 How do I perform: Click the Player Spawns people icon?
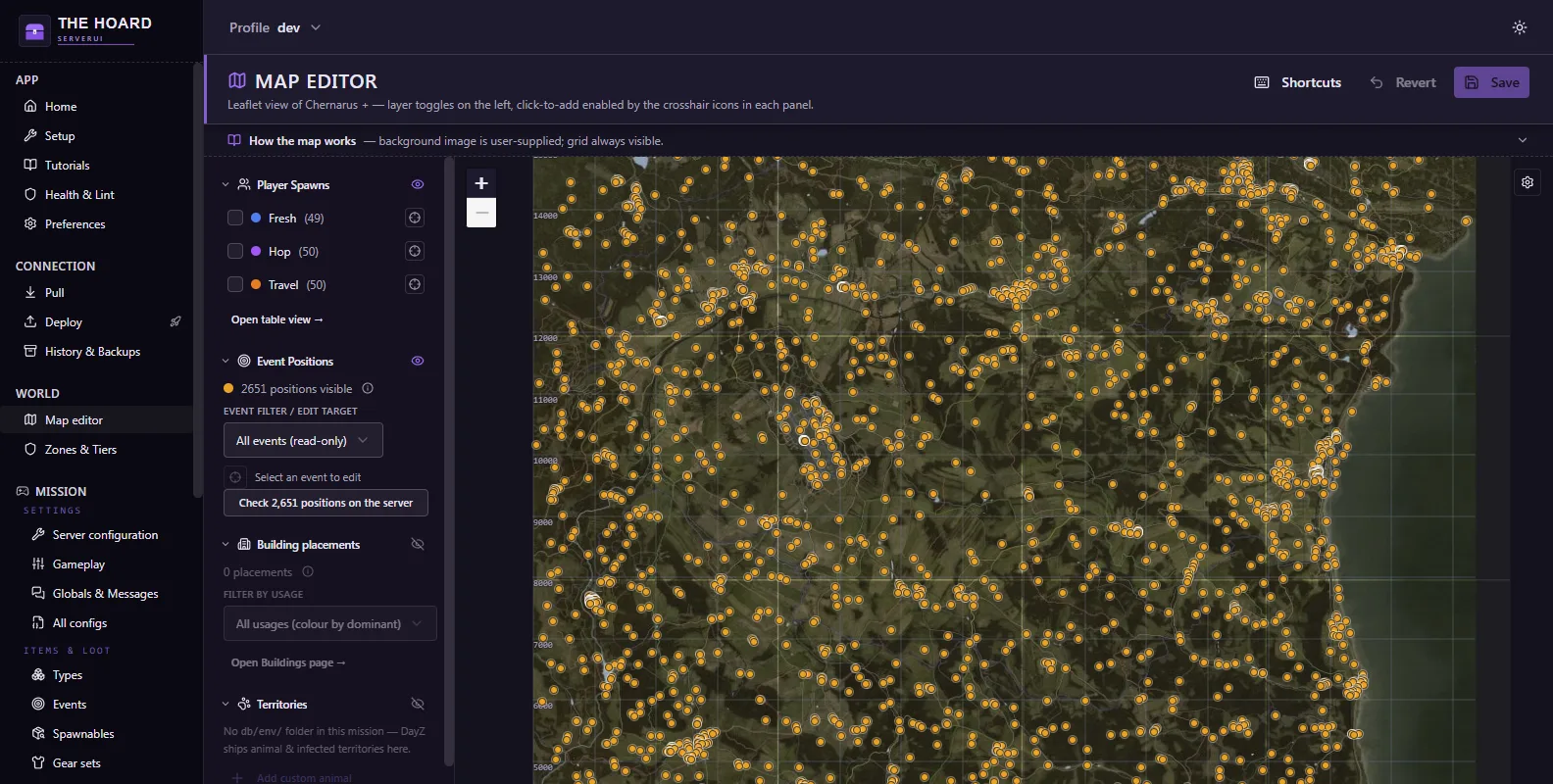point(244,184)
